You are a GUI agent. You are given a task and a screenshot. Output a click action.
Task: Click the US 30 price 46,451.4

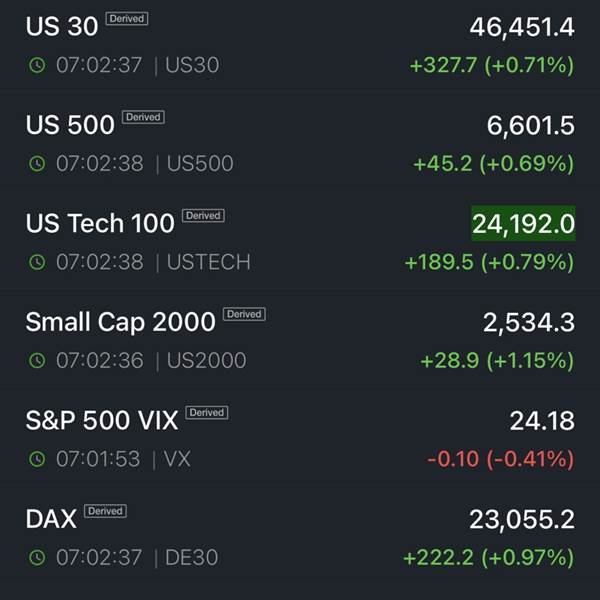(x=522, y=28)
